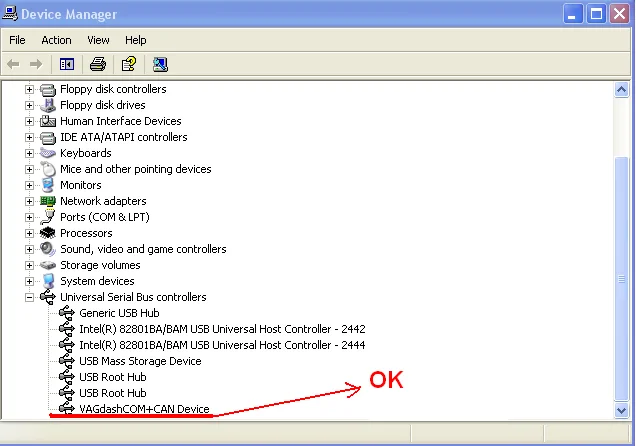Click the Back arrow toolbar button
Screen dimensions: 636x446
[x=13, y=64]
